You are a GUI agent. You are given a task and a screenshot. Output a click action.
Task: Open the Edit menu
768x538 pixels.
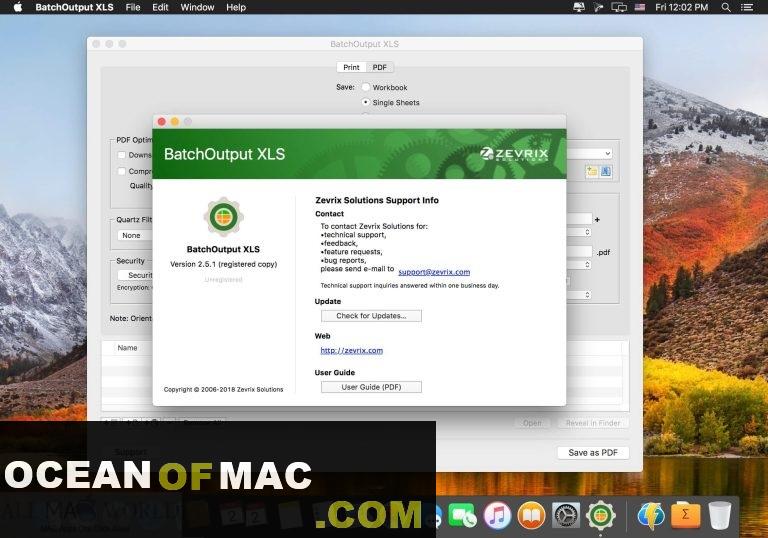160,7
